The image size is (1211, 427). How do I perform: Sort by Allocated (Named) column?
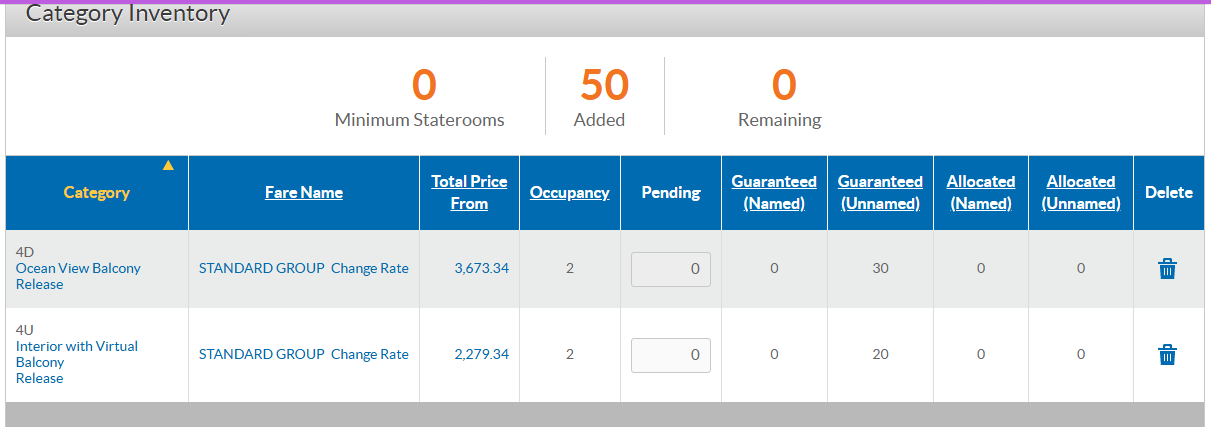coord(981,192)
